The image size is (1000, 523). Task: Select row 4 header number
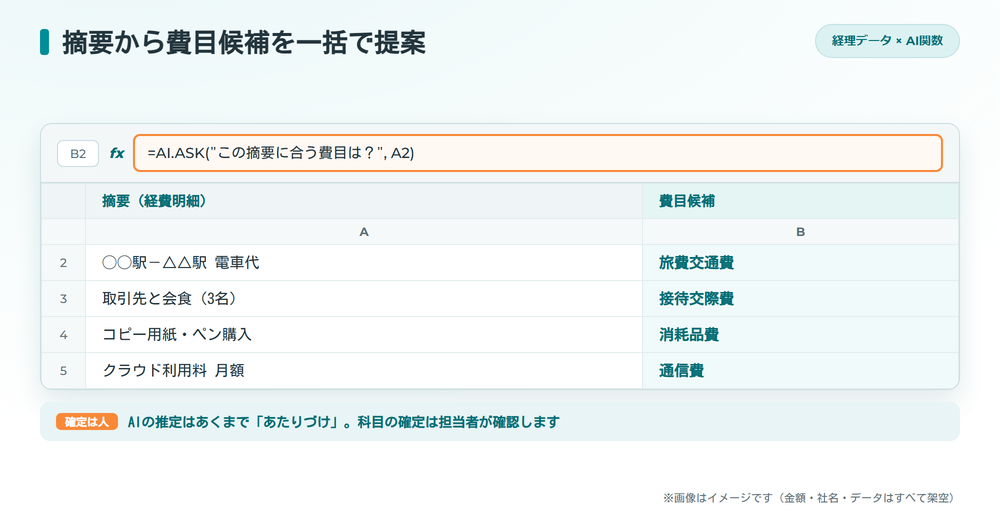(x=63, y=335)
